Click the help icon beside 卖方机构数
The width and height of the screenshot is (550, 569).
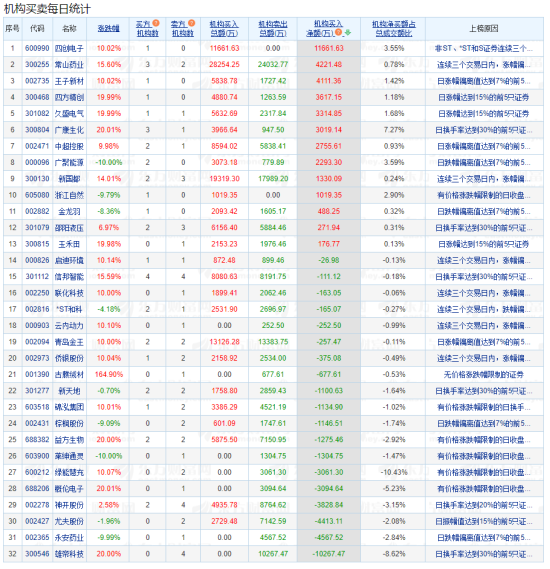click(192, 23)
